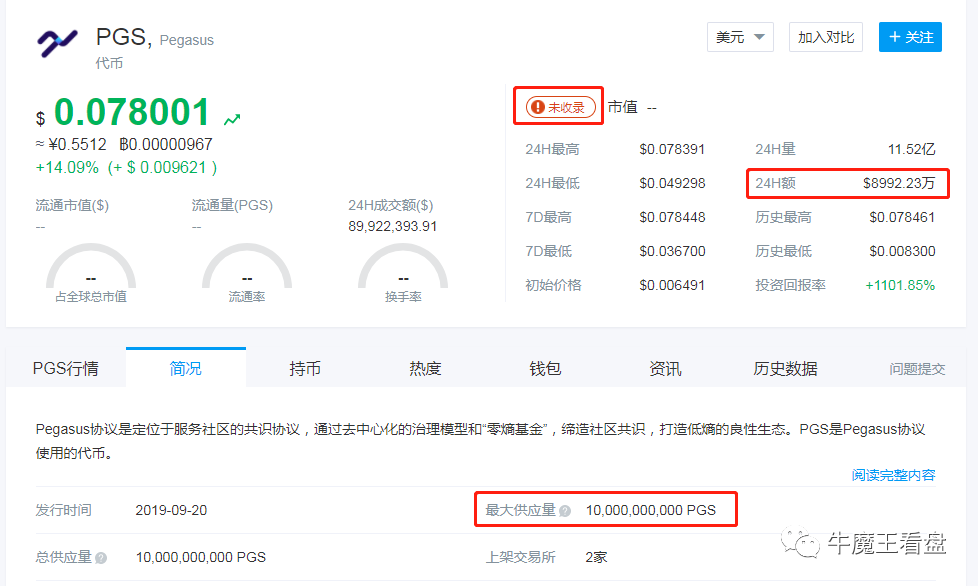978x586 pixels.
Task: Click the Pegasus PGS logo icon
Action: point(57,43)
